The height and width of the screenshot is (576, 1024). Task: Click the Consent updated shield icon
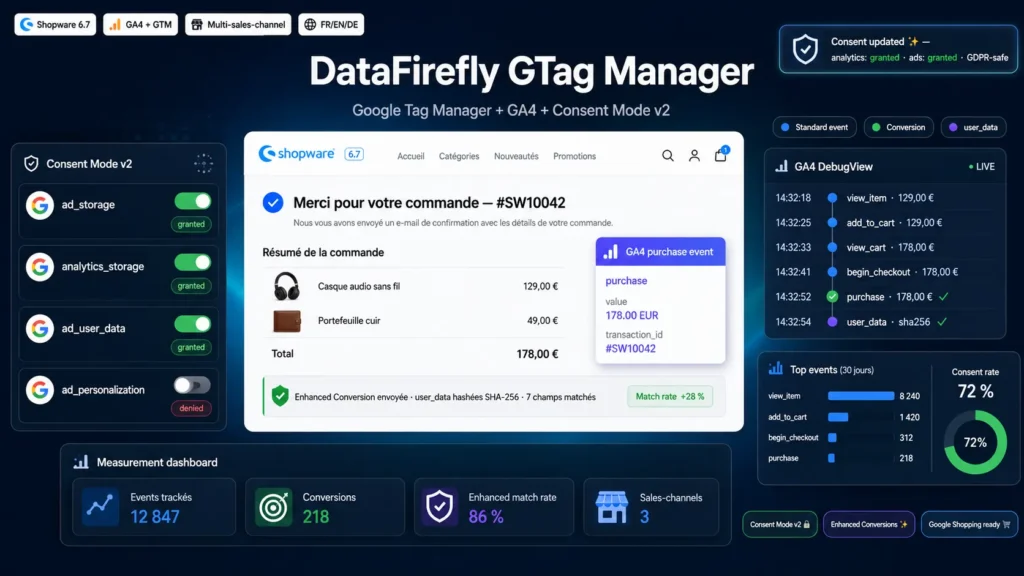805,49
